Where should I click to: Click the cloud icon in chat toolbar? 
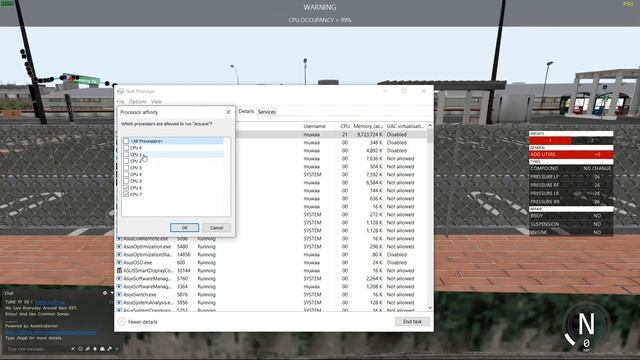tap(102, 349)
